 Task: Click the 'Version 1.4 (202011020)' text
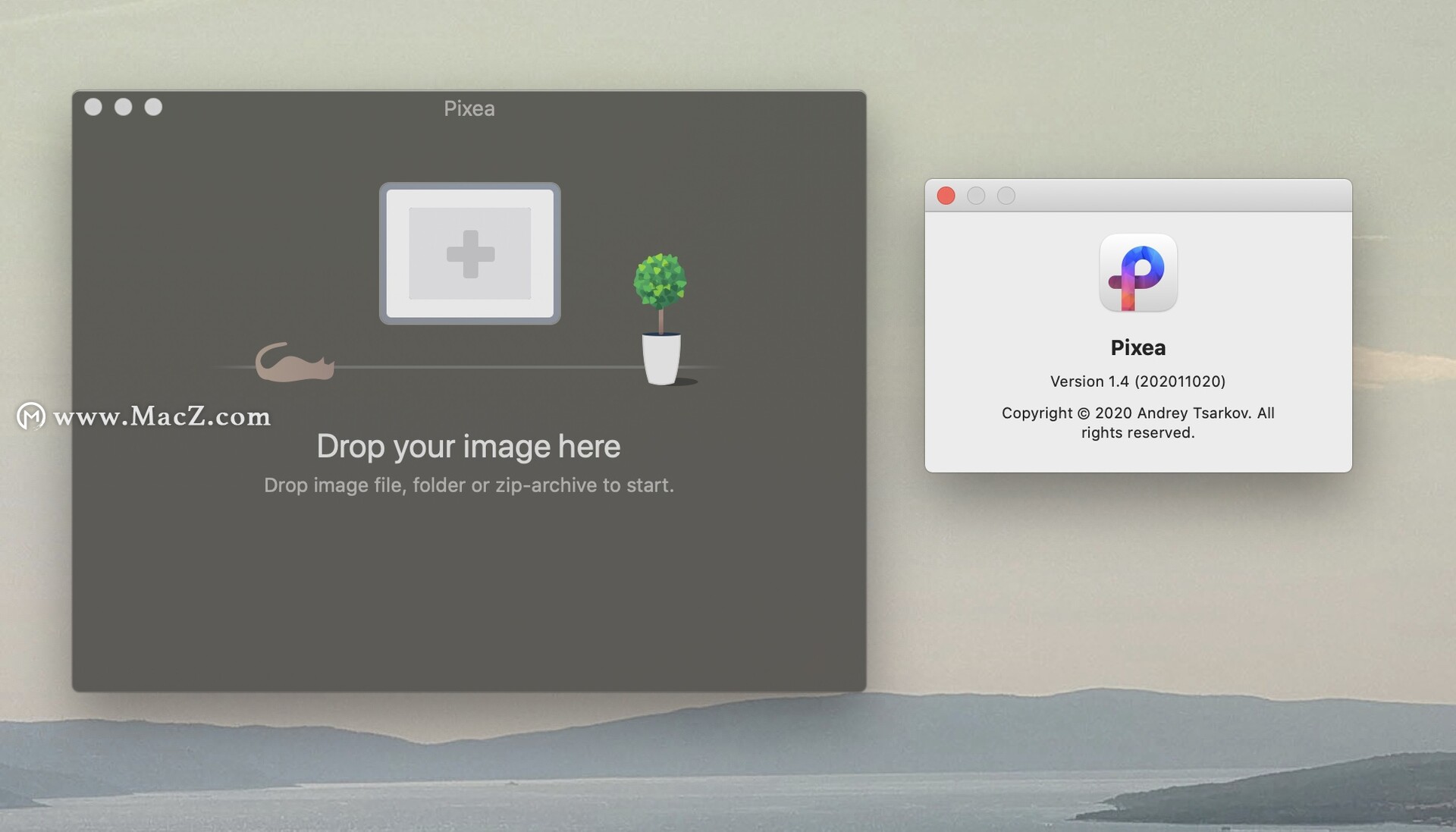point(1137,381)
